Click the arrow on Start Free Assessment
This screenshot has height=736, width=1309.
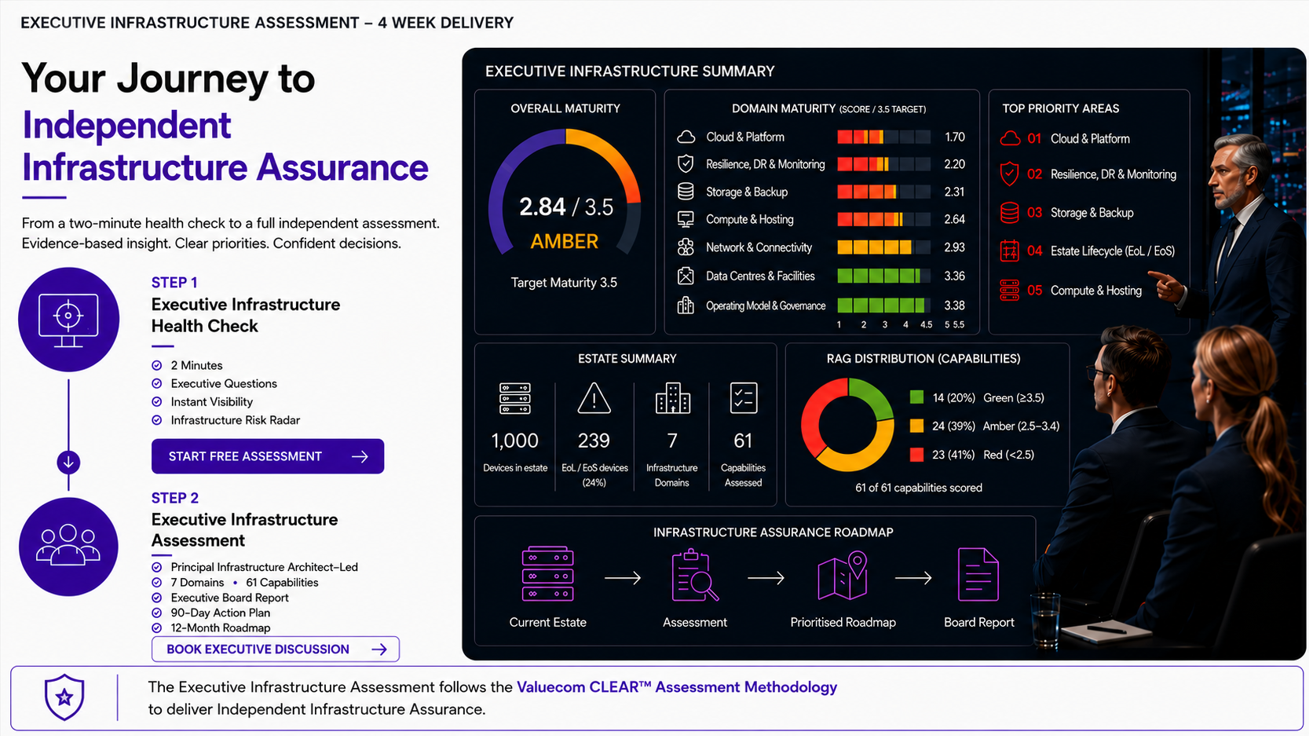(360, 456)
